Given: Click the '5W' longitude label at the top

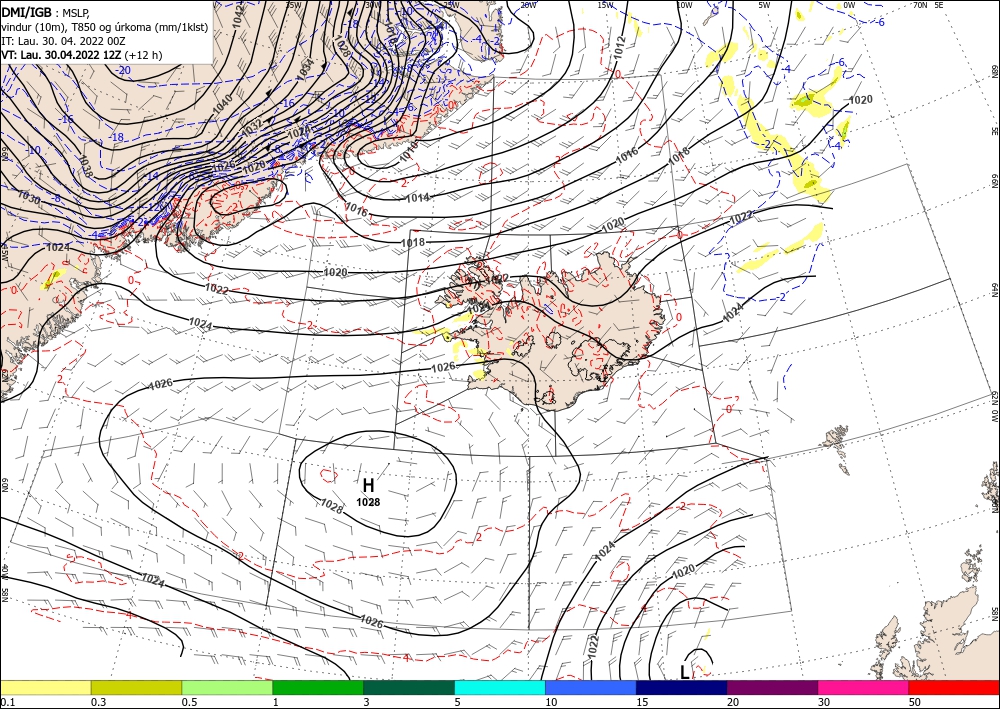Looking at the screenshot, I should pos(765,5).
